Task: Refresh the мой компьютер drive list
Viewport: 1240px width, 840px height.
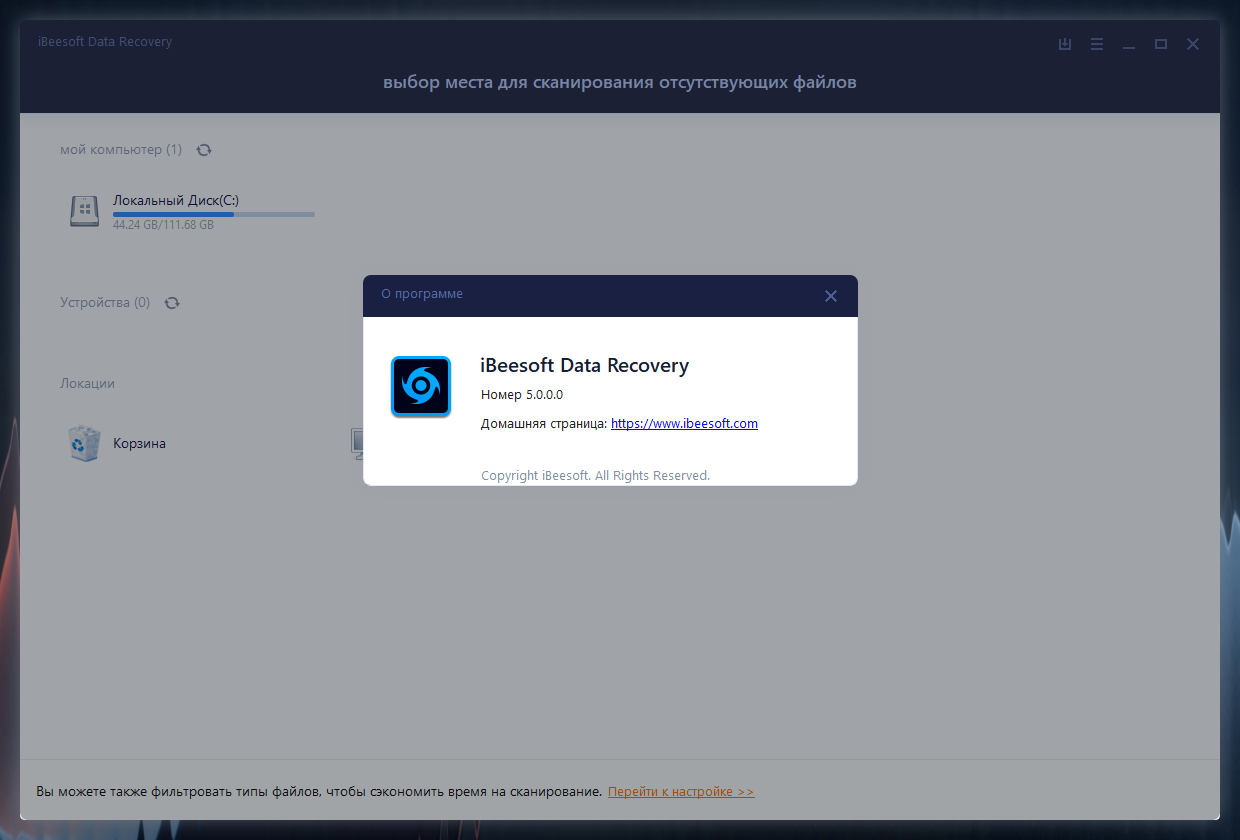Action: [204, 150]
